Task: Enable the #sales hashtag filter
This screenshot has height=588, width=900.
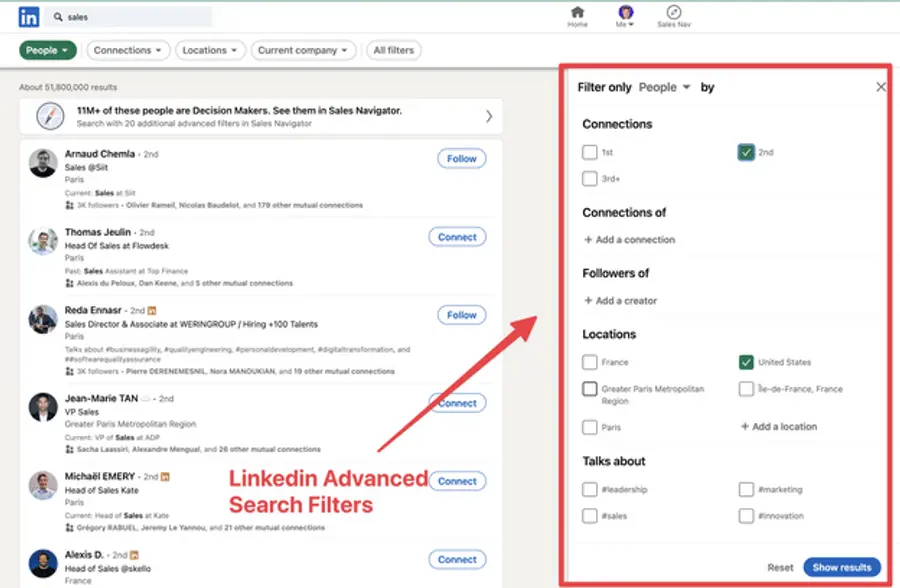Action: coord(590,517)
